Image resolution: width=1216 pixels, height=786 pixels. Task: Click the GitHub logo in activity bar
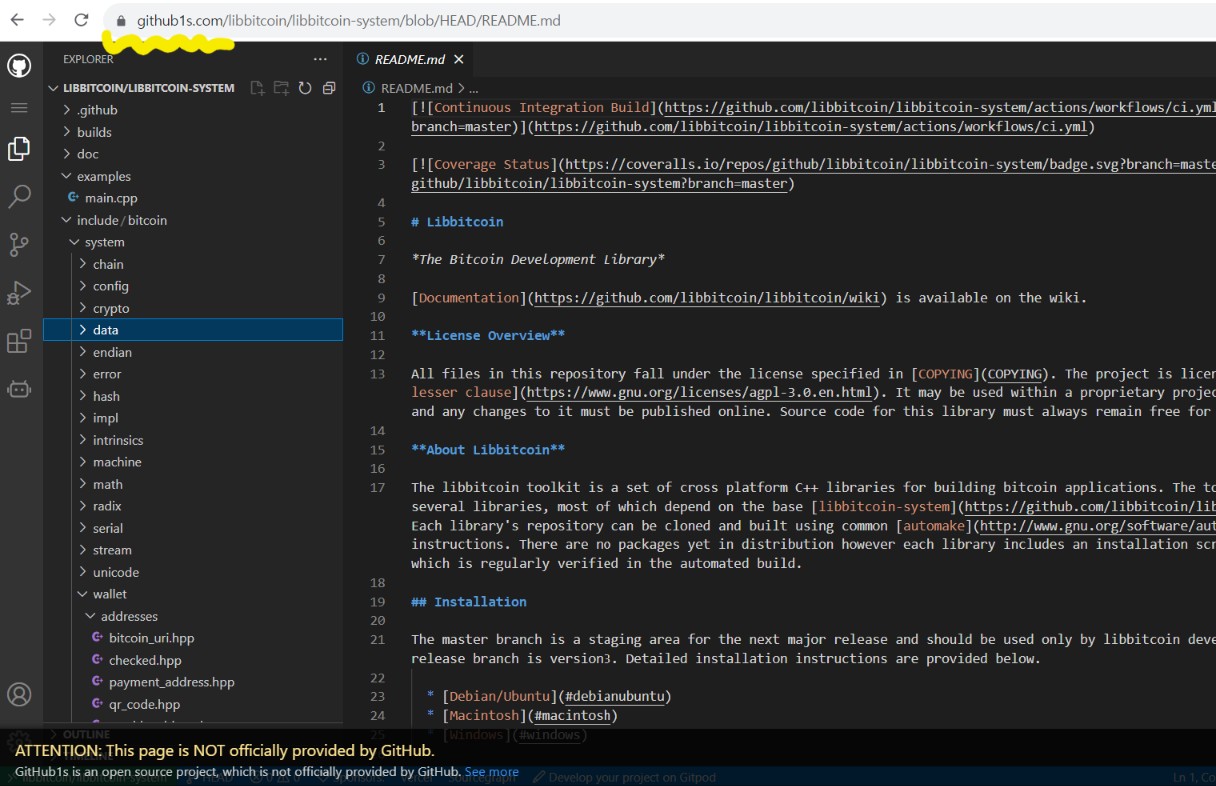[19, 66]
